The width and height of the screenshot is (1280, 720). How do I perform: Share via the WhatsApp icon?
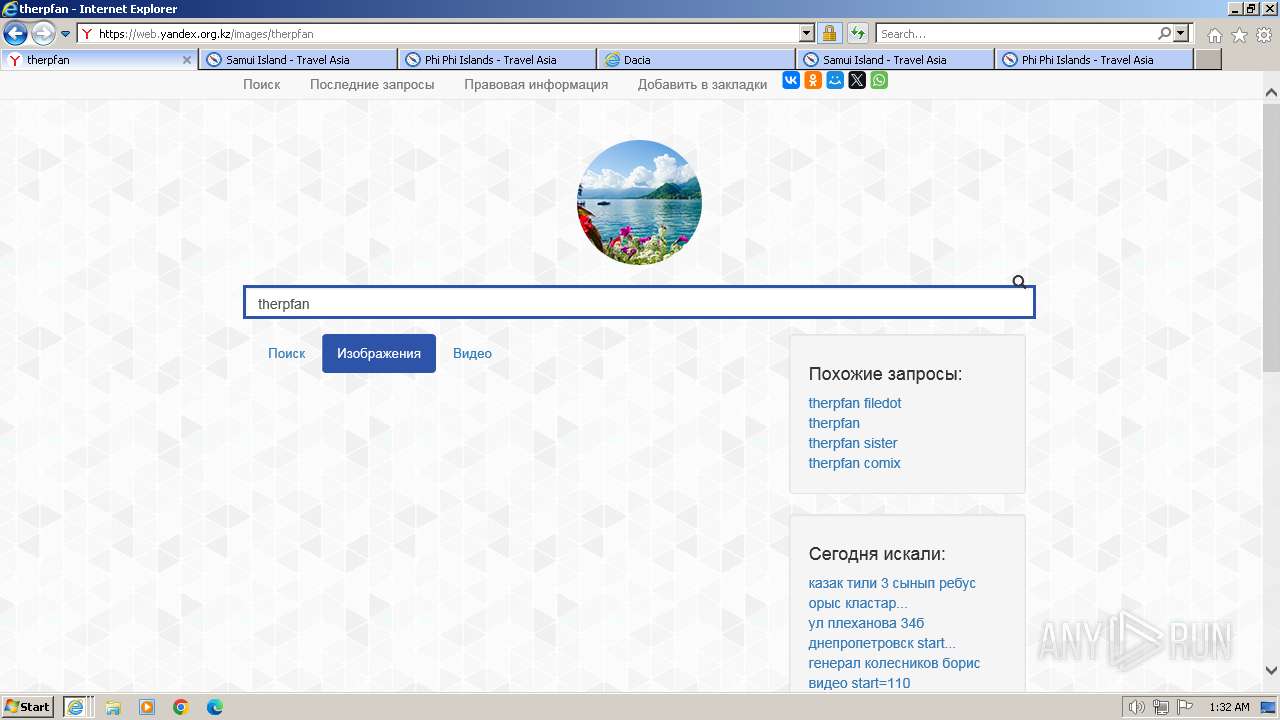point(879,80)
